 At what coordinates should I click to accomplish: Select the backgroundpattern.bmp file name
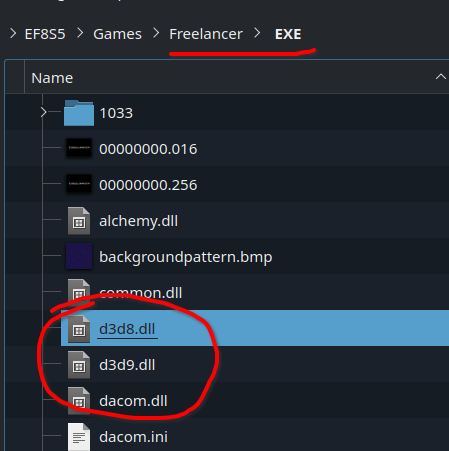pos(186,257)
